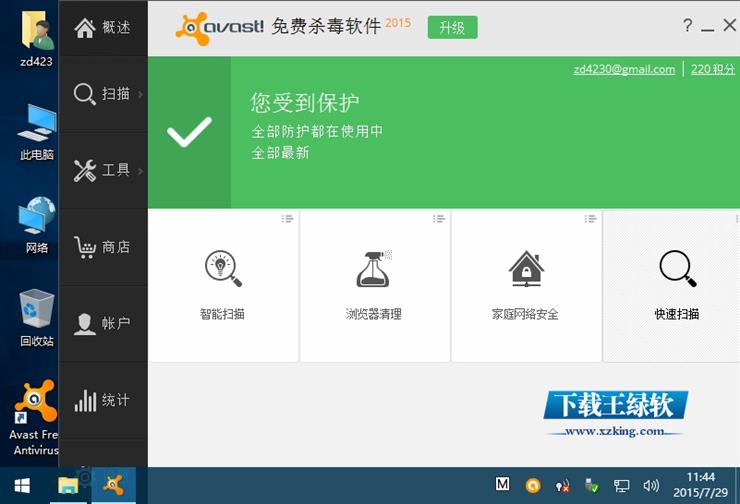Open the network tray icon
Screen dimensions: 740x504
[621, 486]
